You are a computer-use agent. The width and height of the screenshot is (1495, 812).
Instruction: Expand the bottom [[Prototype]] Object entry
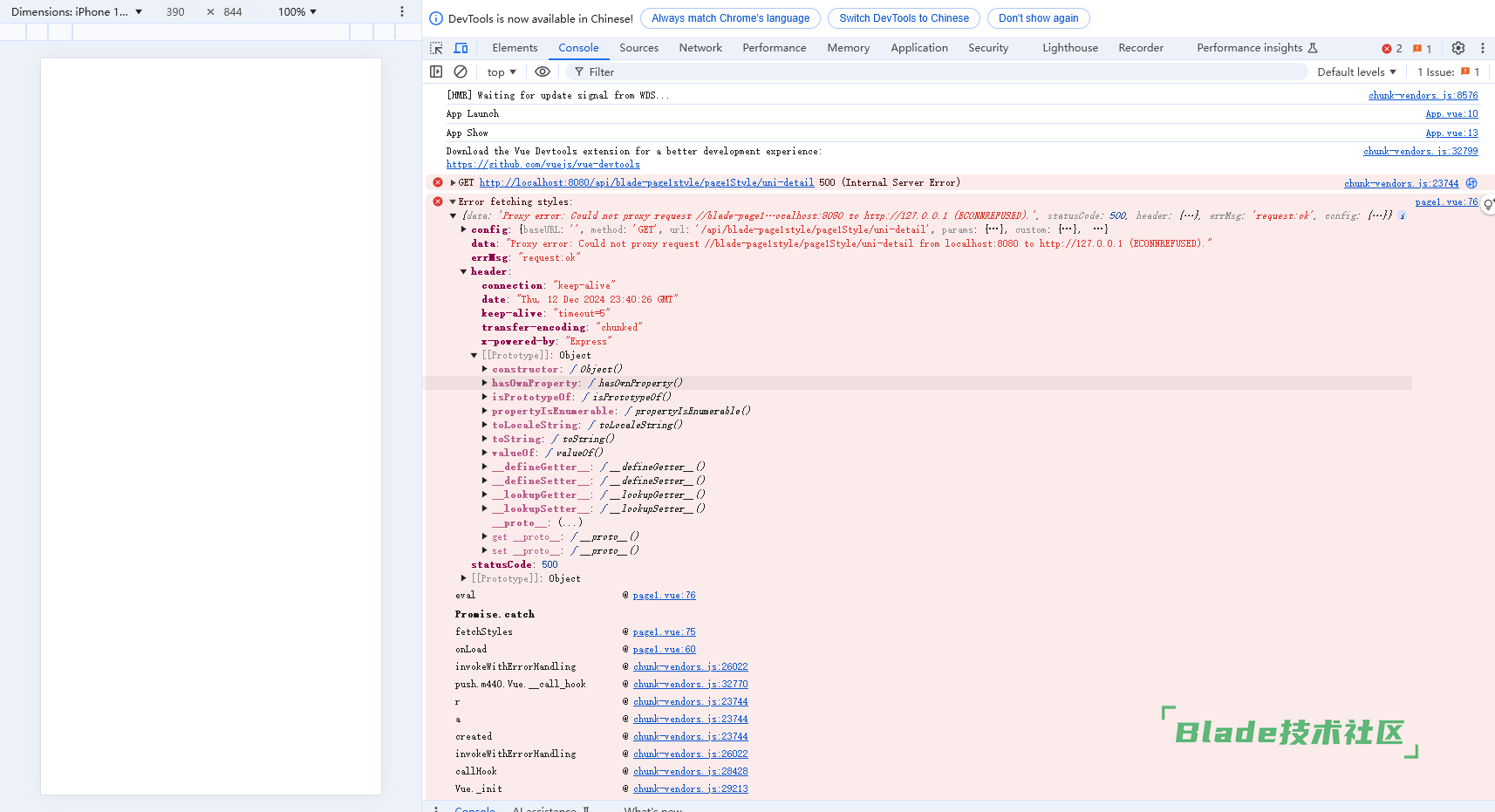click(464, 578)
